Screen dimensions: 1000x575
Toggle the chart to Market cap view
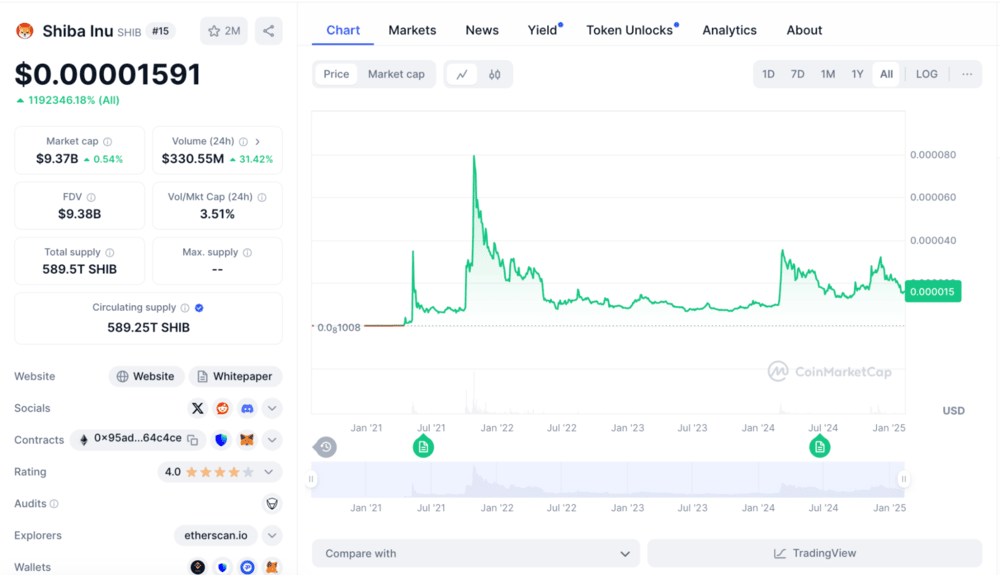[x=396, y=75]
